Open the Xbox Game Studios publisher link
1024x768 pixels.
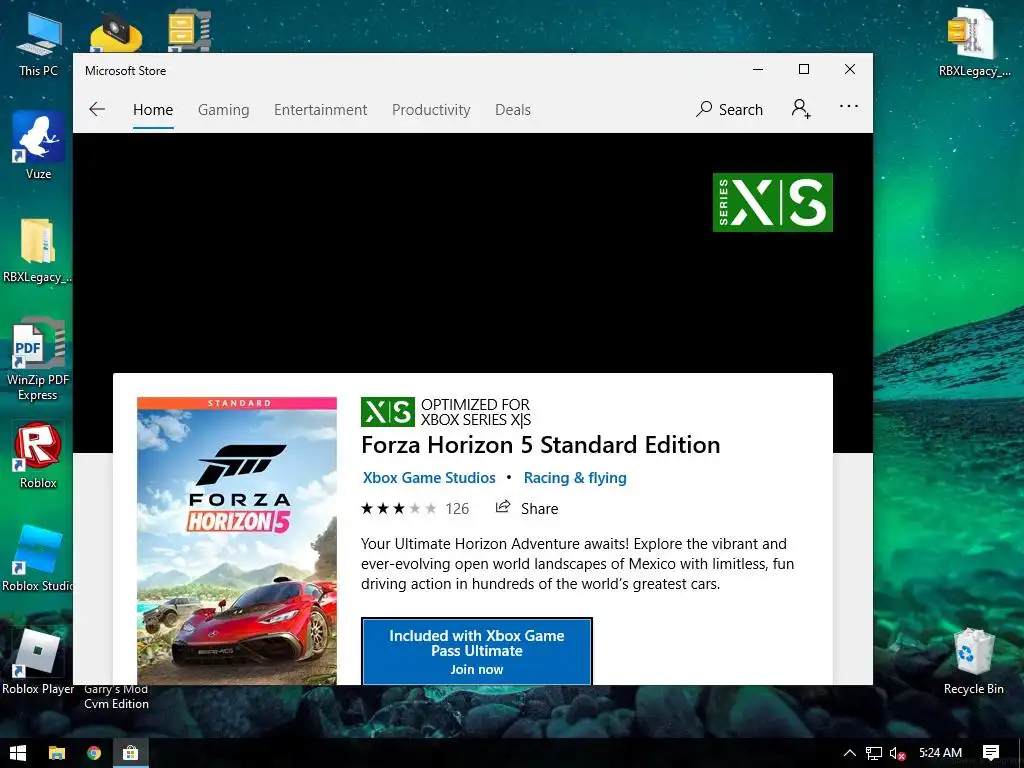click(x=429, y=477)
